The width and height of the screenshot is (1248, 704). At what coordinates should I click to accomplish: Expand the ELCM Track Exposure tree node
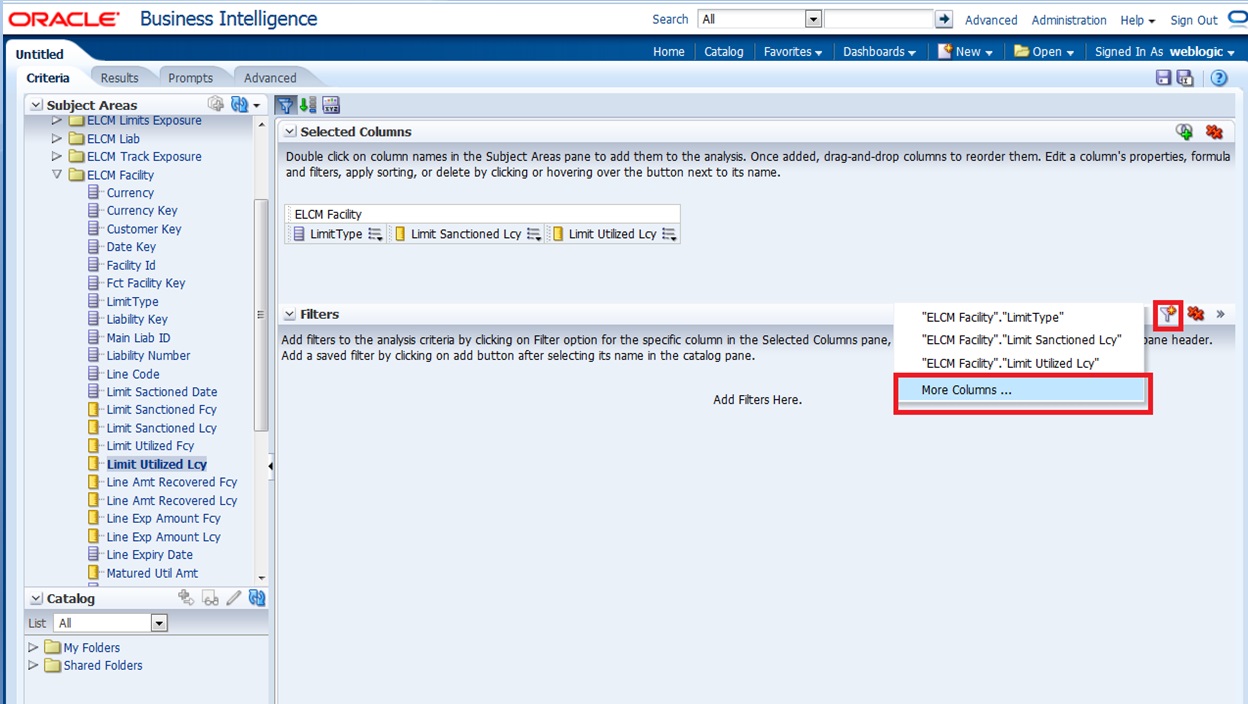57,157
